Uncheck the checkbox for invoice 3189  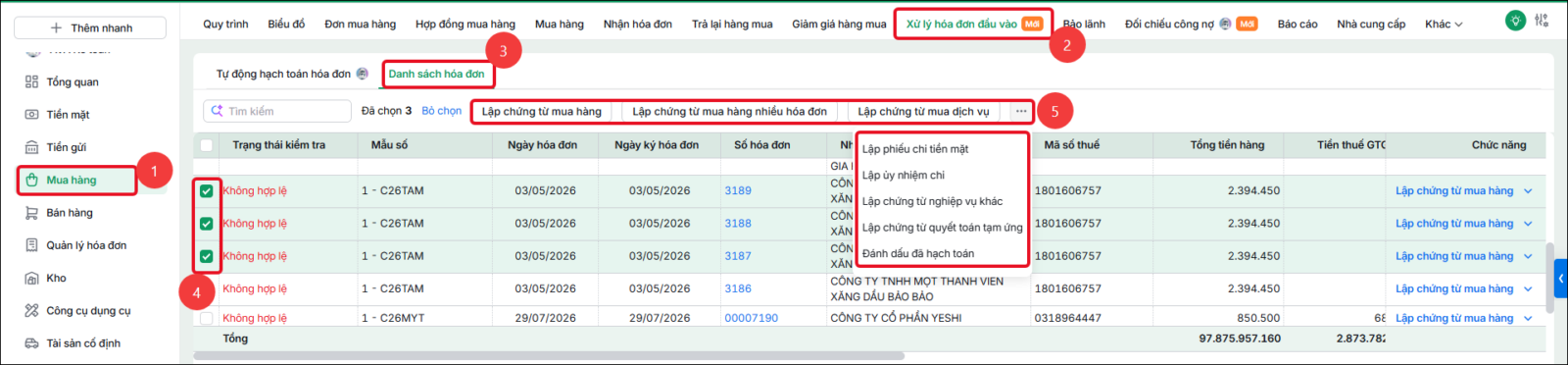click(x=206, y=191)
